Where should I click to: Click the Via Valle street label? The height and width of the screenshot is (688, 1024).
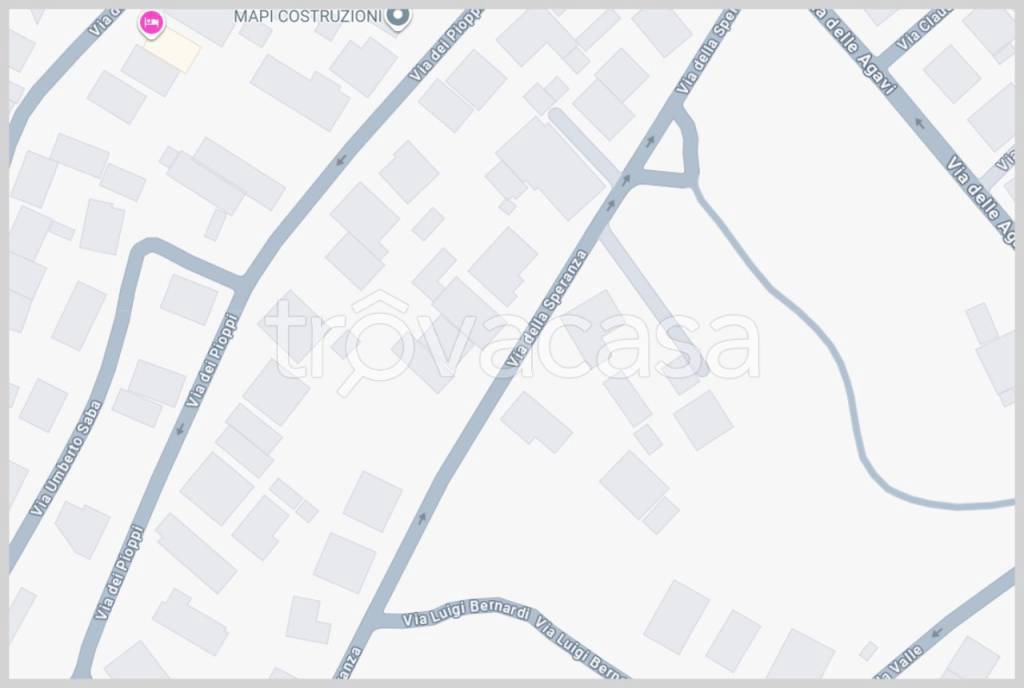pos(903,663)
